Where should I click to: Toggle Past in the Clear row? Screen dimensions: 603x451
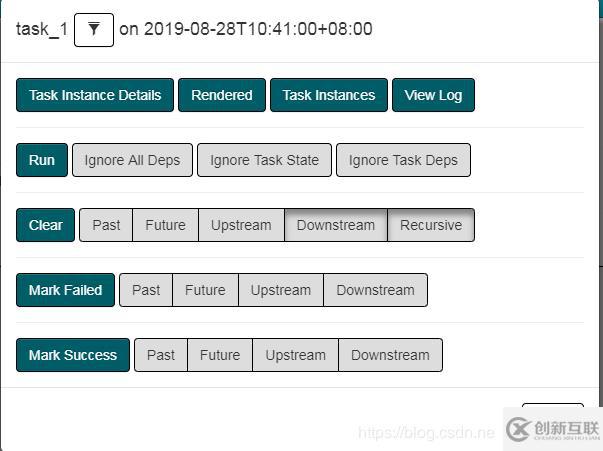(x=106, y=225)
